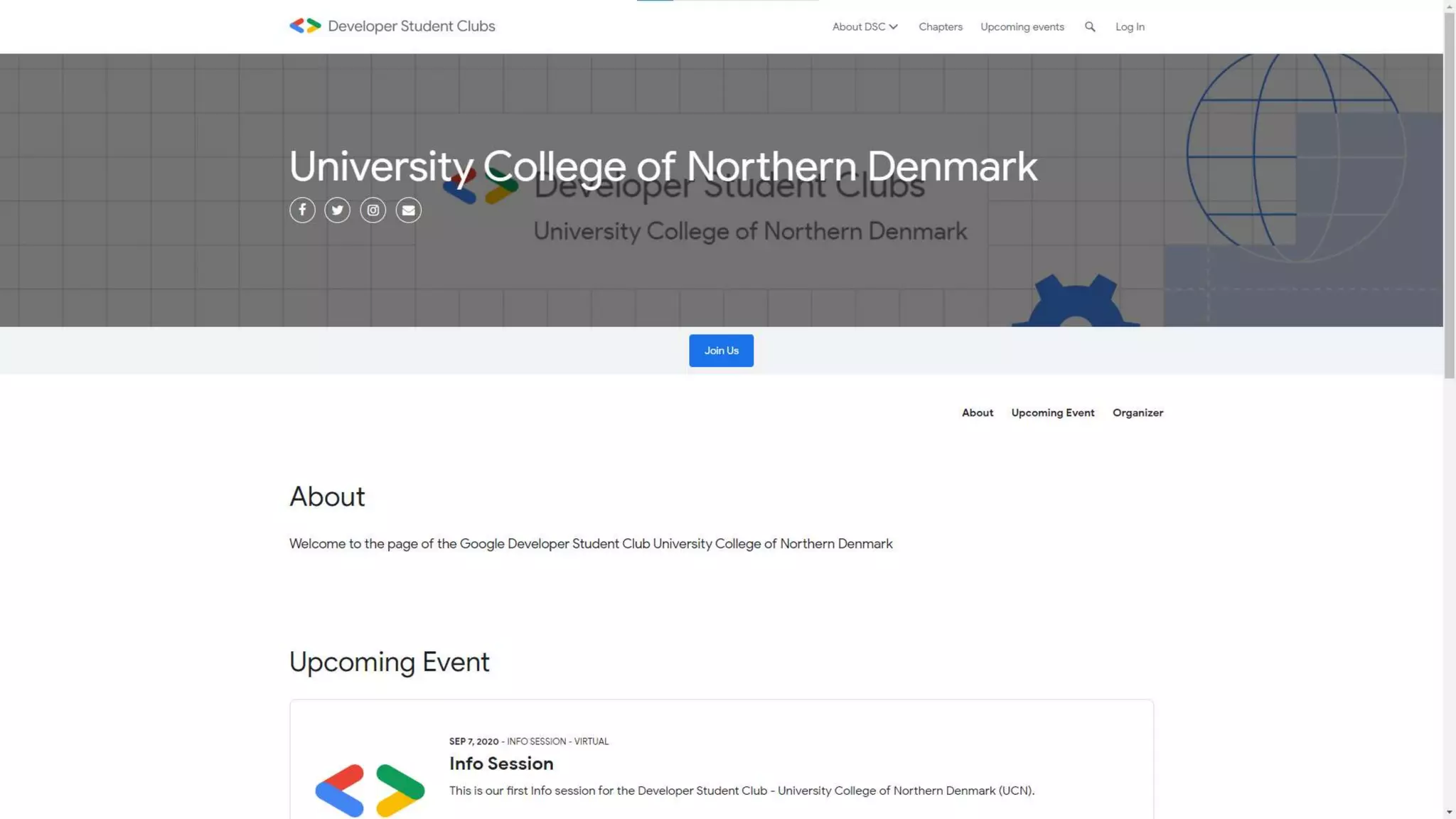This screenshot has width=1456, height=819.
Task: Select the Upcoming Event section tab
Action: coord(1053,413)
